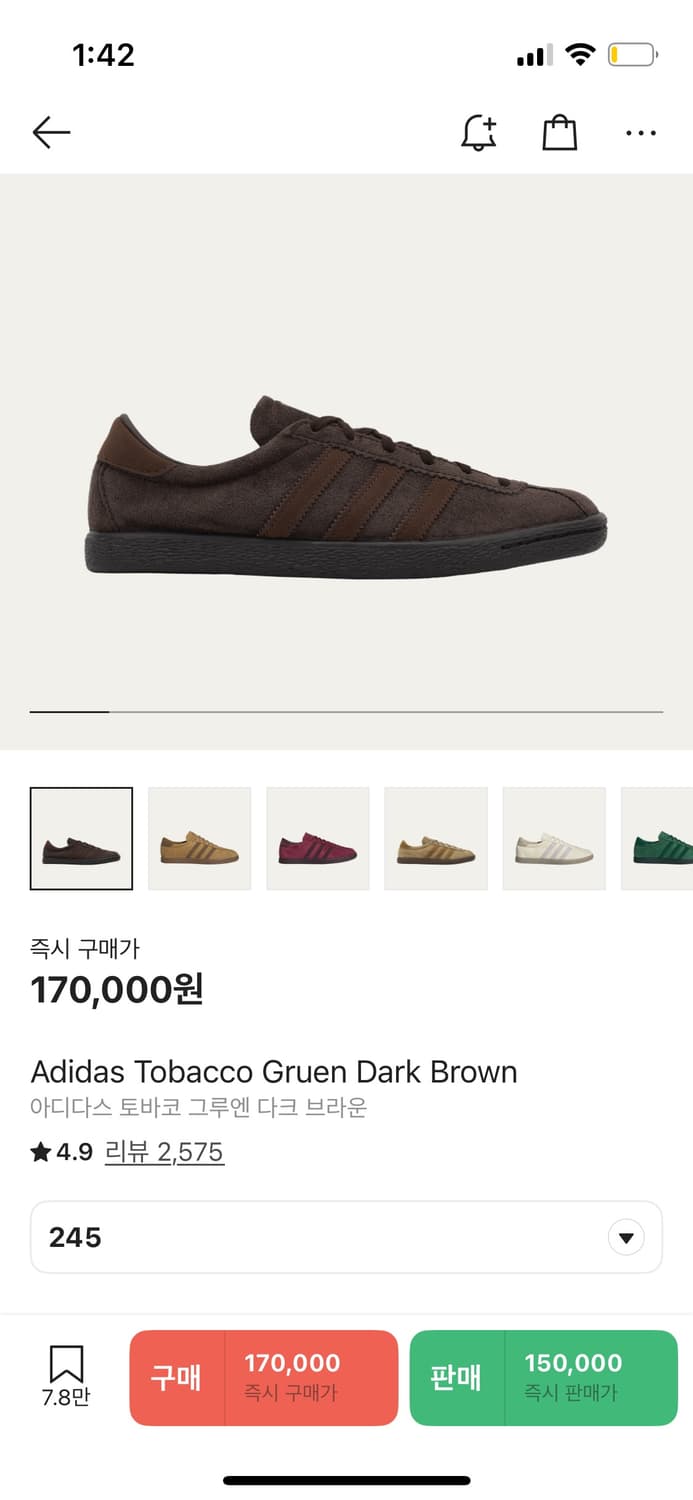693x1500 pixels.
Task: Bookmark this product with the save icon
Action: pyautogui.click(x=66, y=1374)
